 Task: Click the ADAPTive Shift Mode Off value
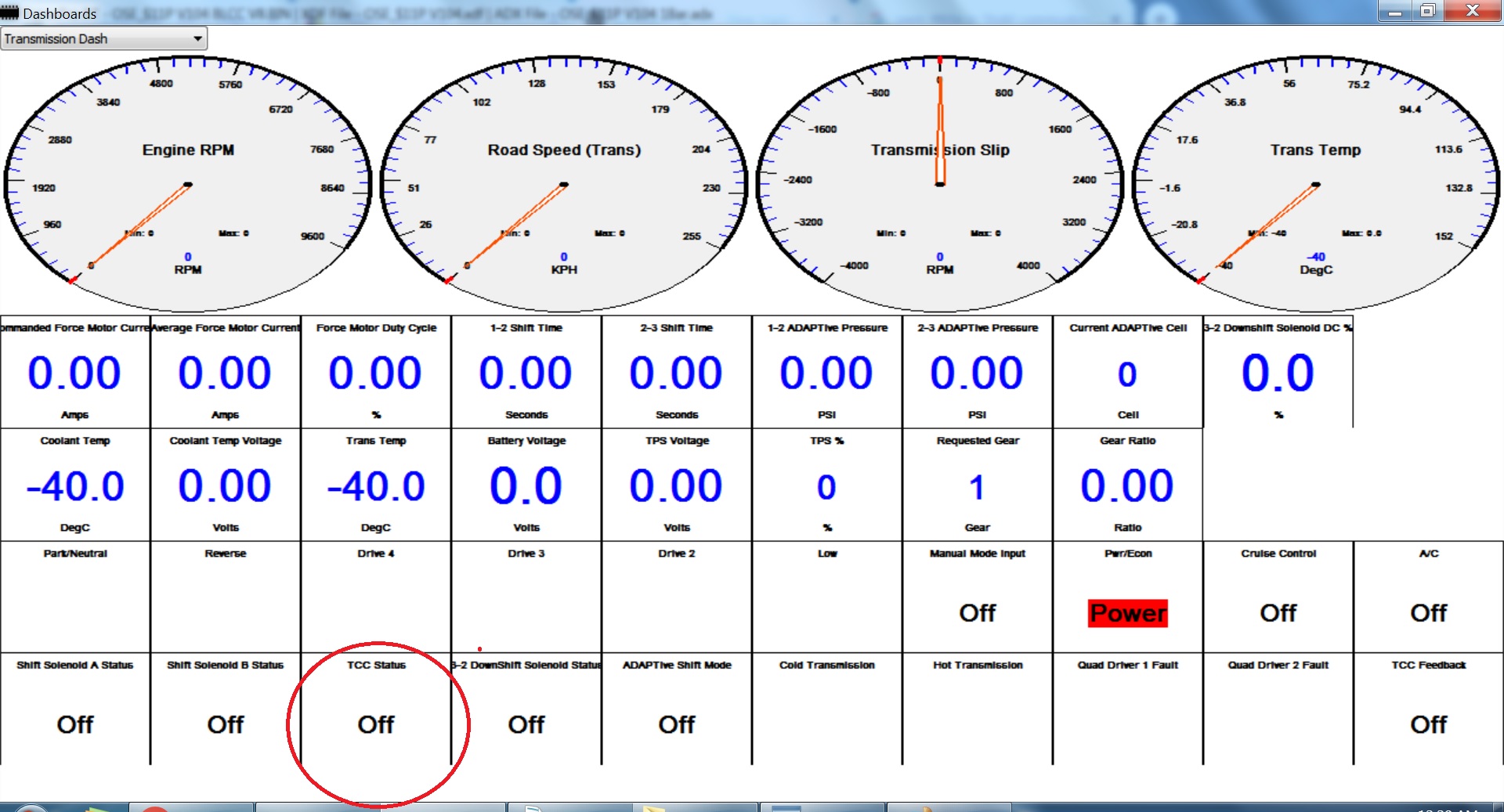coord(677,725)
